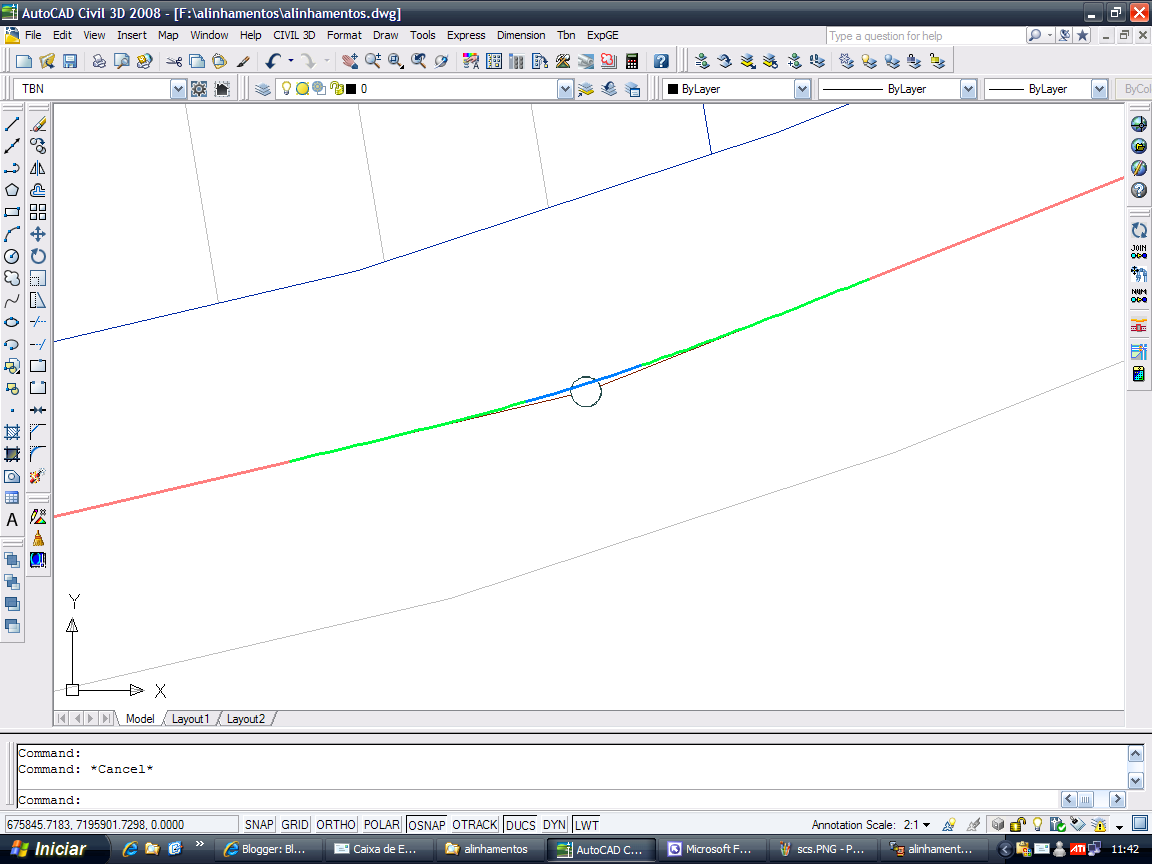1152x864 pixels.
Task: Switch to the Layout1 tab
Action: tap(190, 719)
